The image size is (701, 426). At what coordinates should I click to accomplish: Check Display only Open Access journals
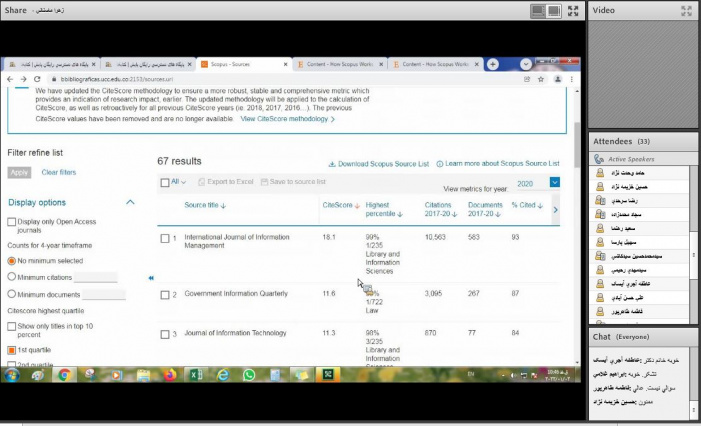pyautogui.click(x=12, y=222)
